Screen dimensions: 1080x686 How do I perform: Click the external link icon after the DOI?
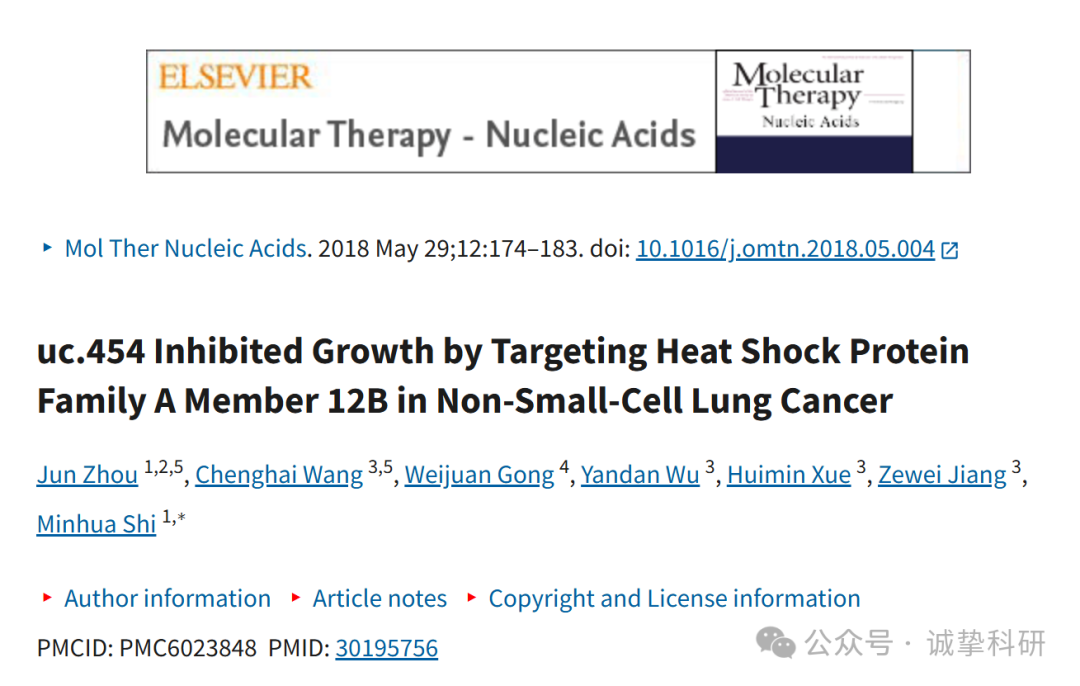(x=950, y=250)
